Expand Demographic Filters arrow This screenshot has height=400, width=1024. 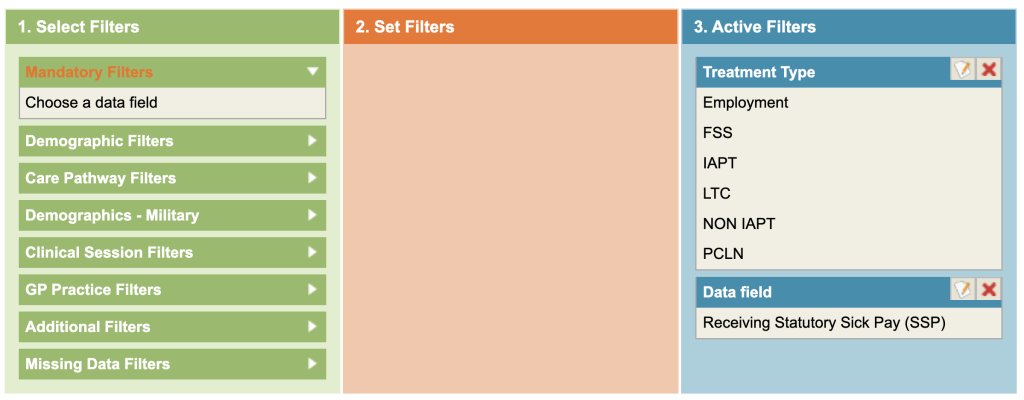313,141
